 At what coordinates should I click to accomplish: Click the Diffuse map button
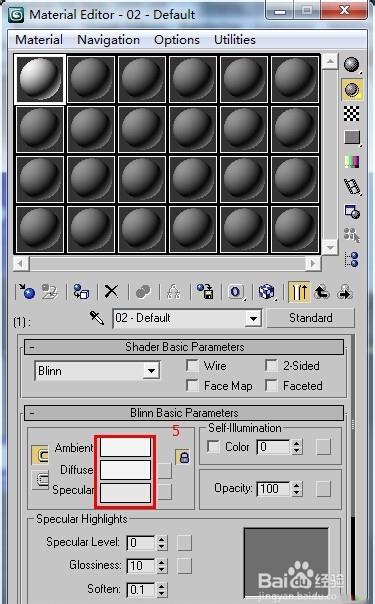pyautogui.click(x=164, y=470)
